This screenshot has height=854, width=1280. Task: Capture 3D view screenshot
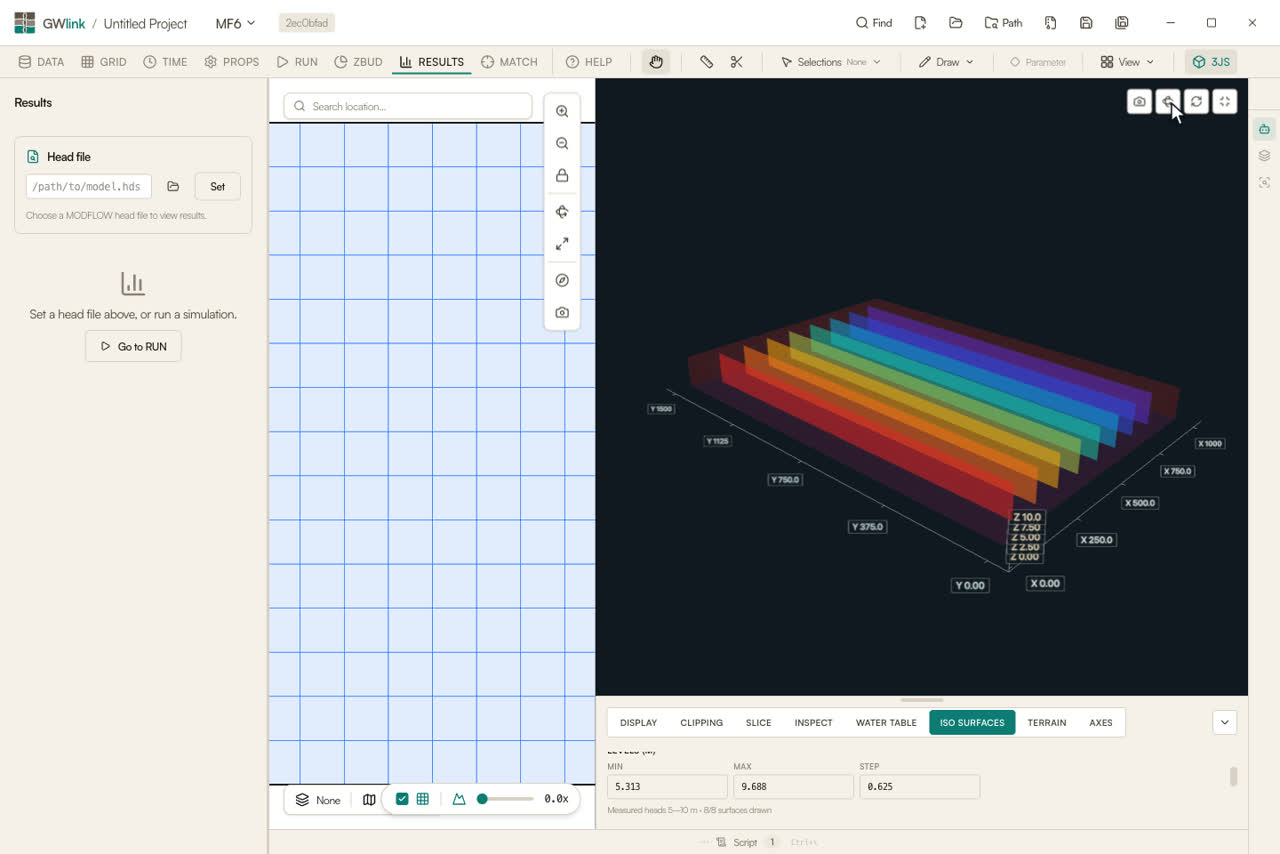click(1139, 102)
